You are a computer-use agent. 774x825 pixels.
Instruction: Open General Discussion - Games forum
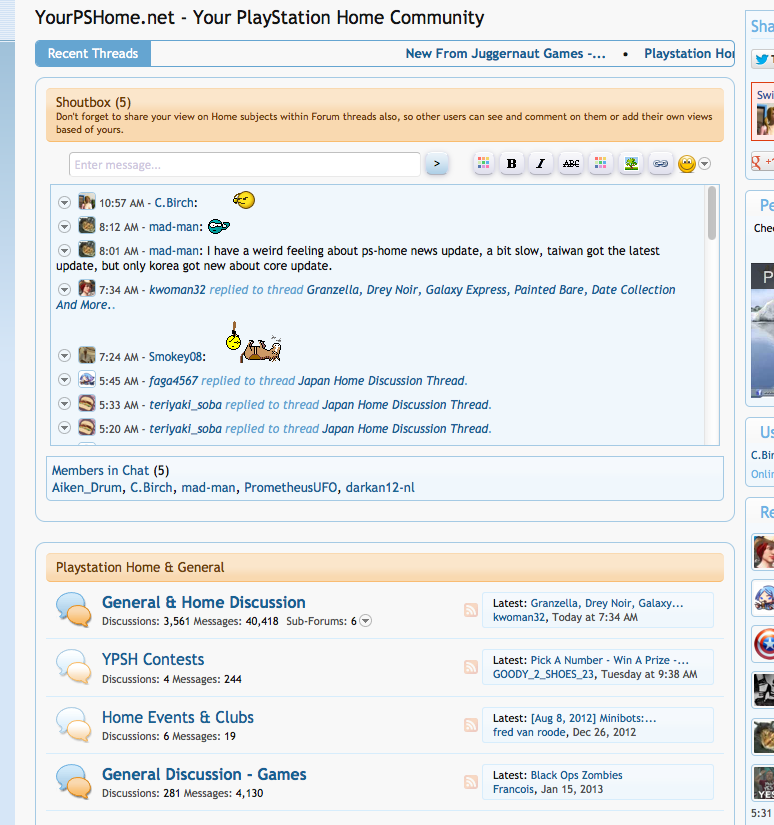204,774
